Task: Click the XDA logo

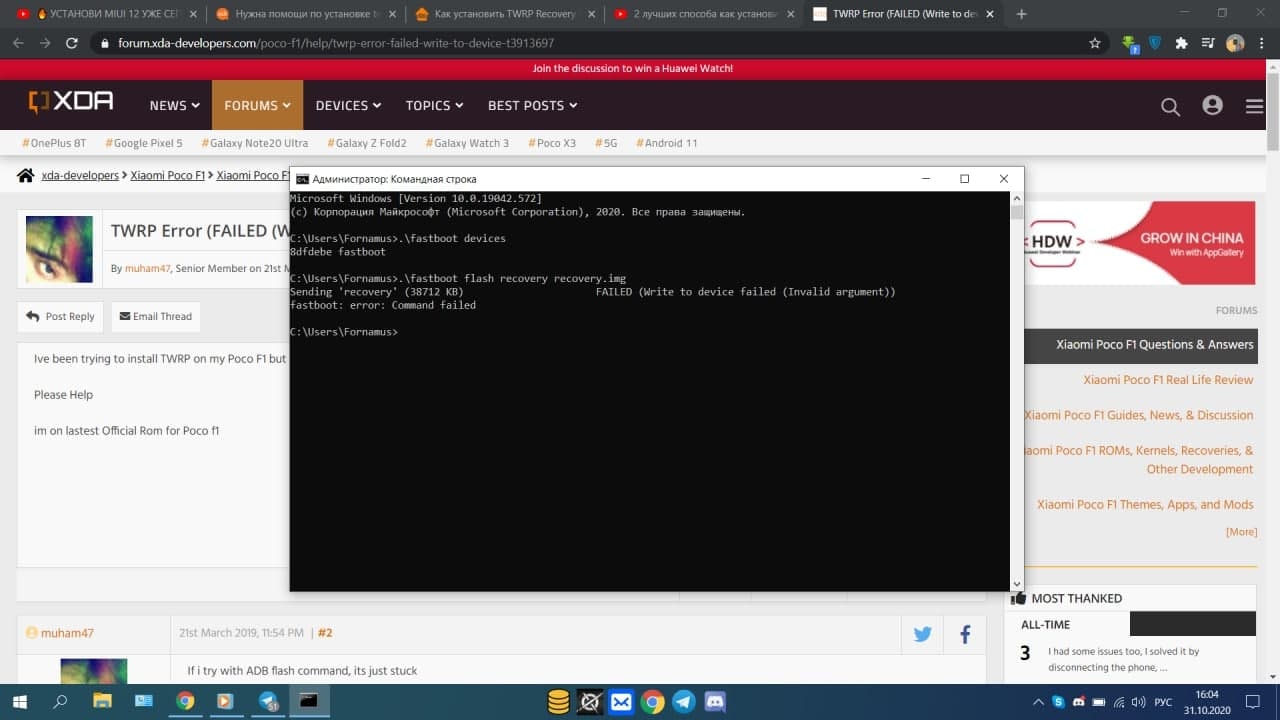Action: (x=71, y=102)
